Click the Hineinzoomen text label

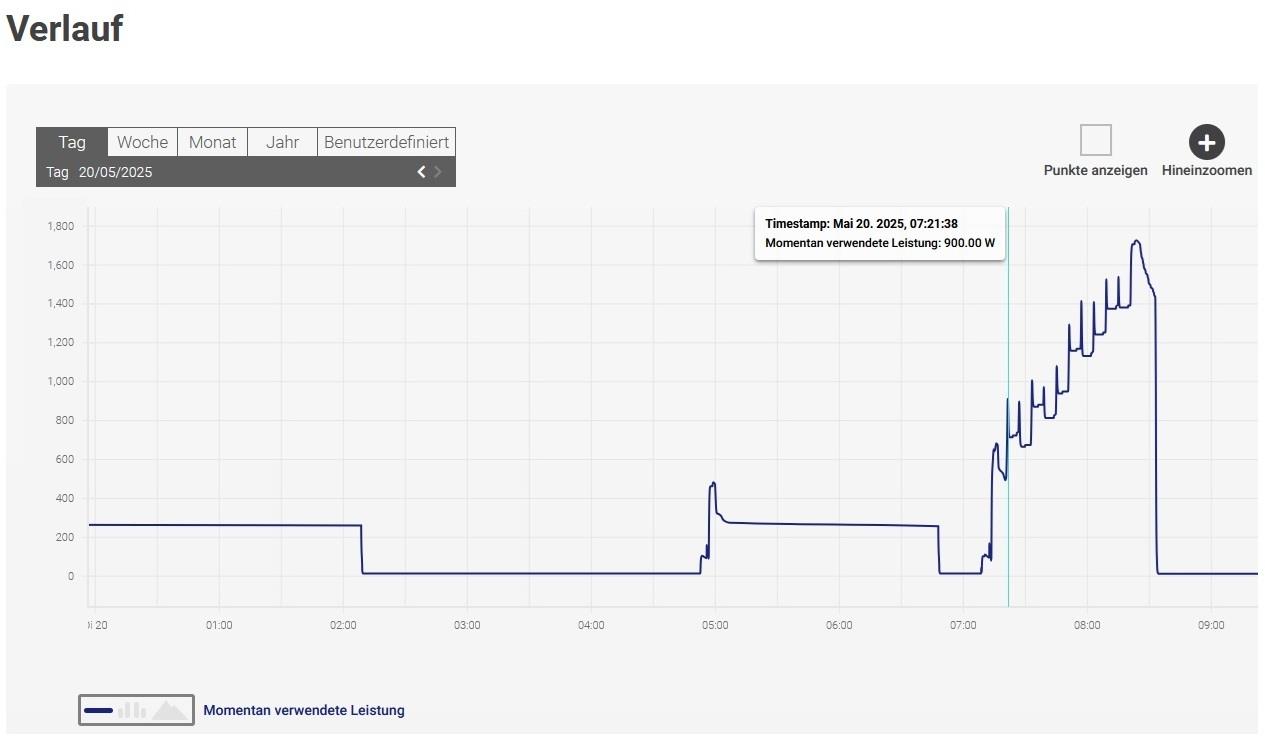[x=1206, y=171]
